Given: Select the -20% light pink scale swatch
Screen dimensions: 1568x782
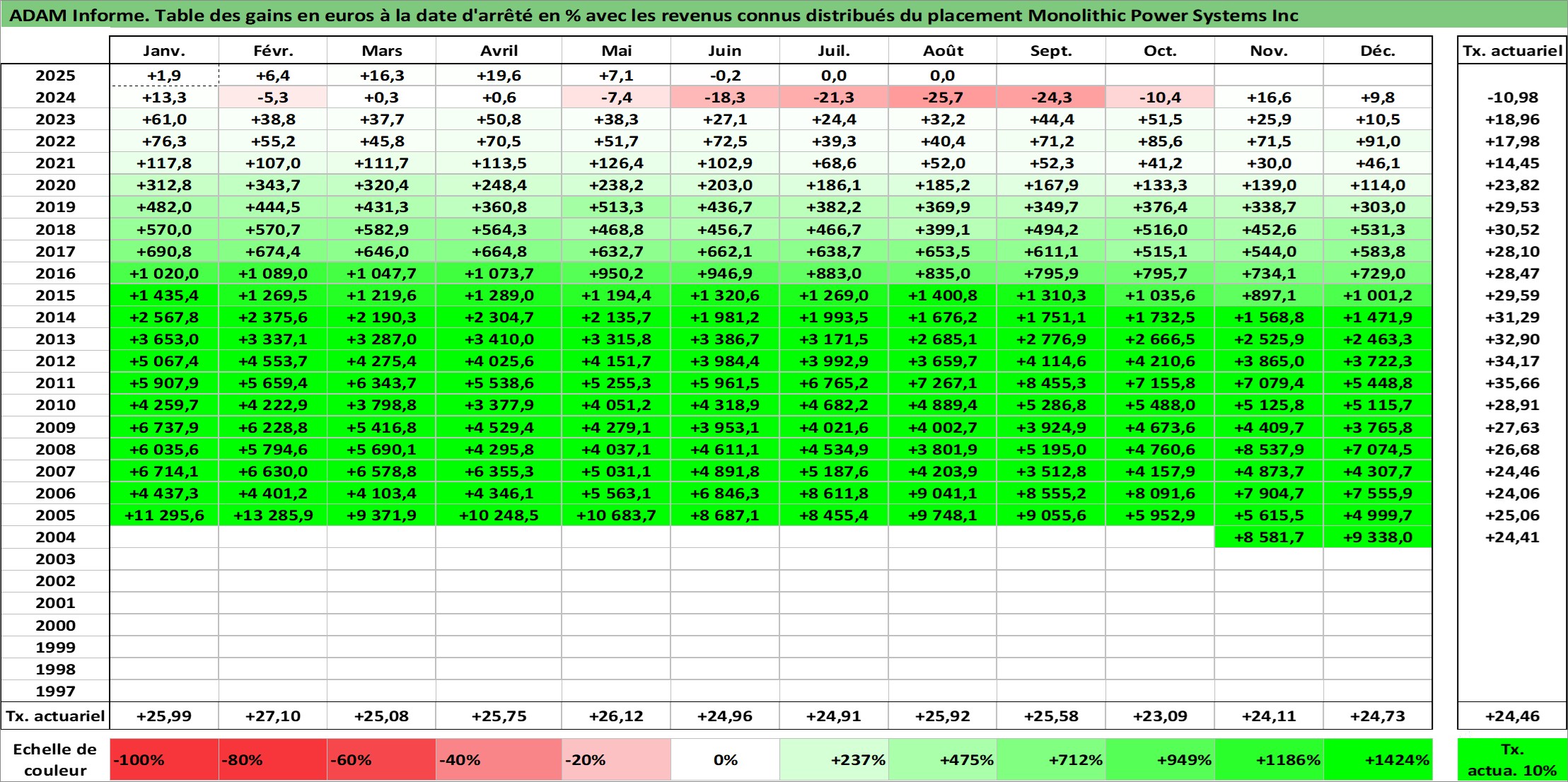Looking at the screenshot, I should pos(616,760).
